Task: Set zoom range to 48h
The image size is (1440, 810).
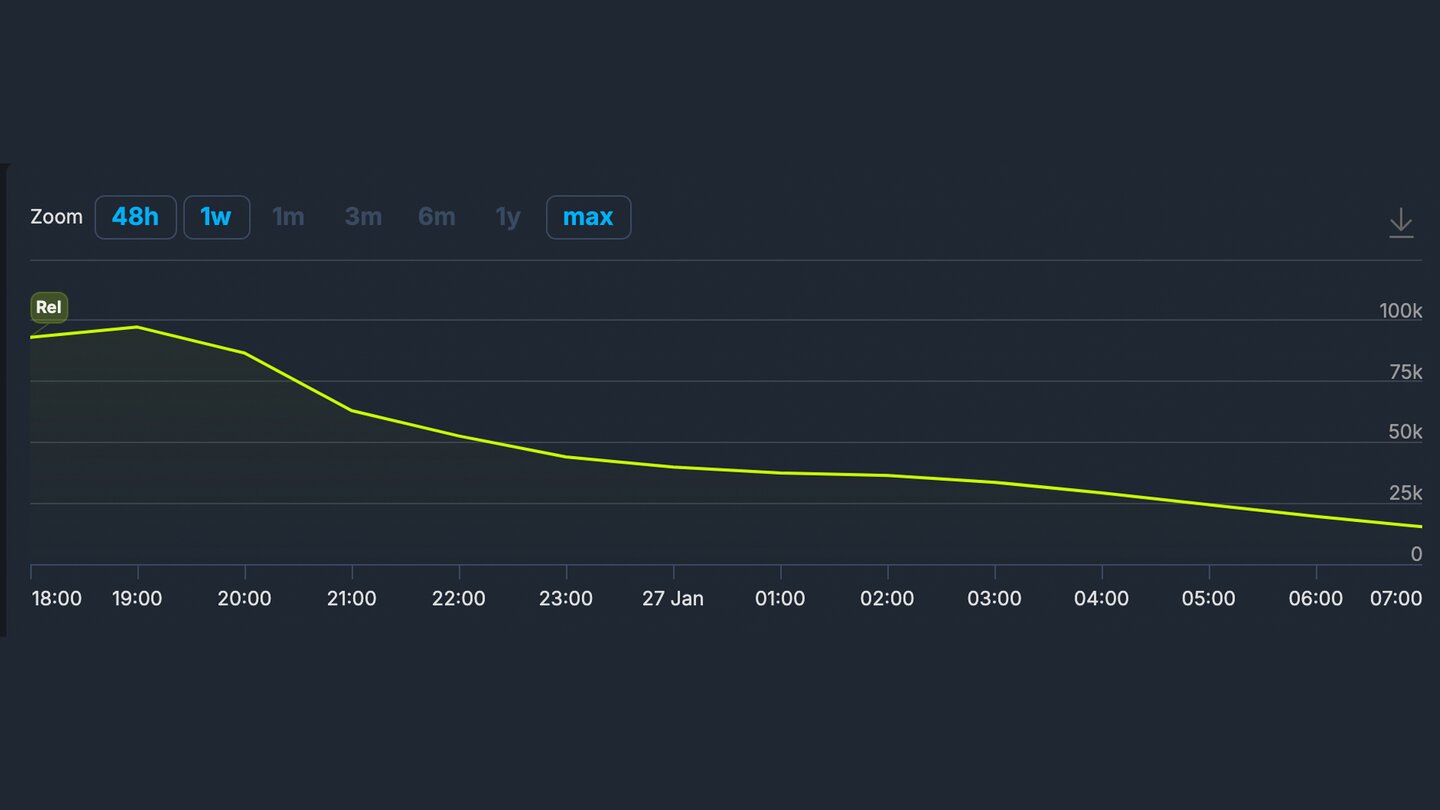Action: click(x=135, y=217)
